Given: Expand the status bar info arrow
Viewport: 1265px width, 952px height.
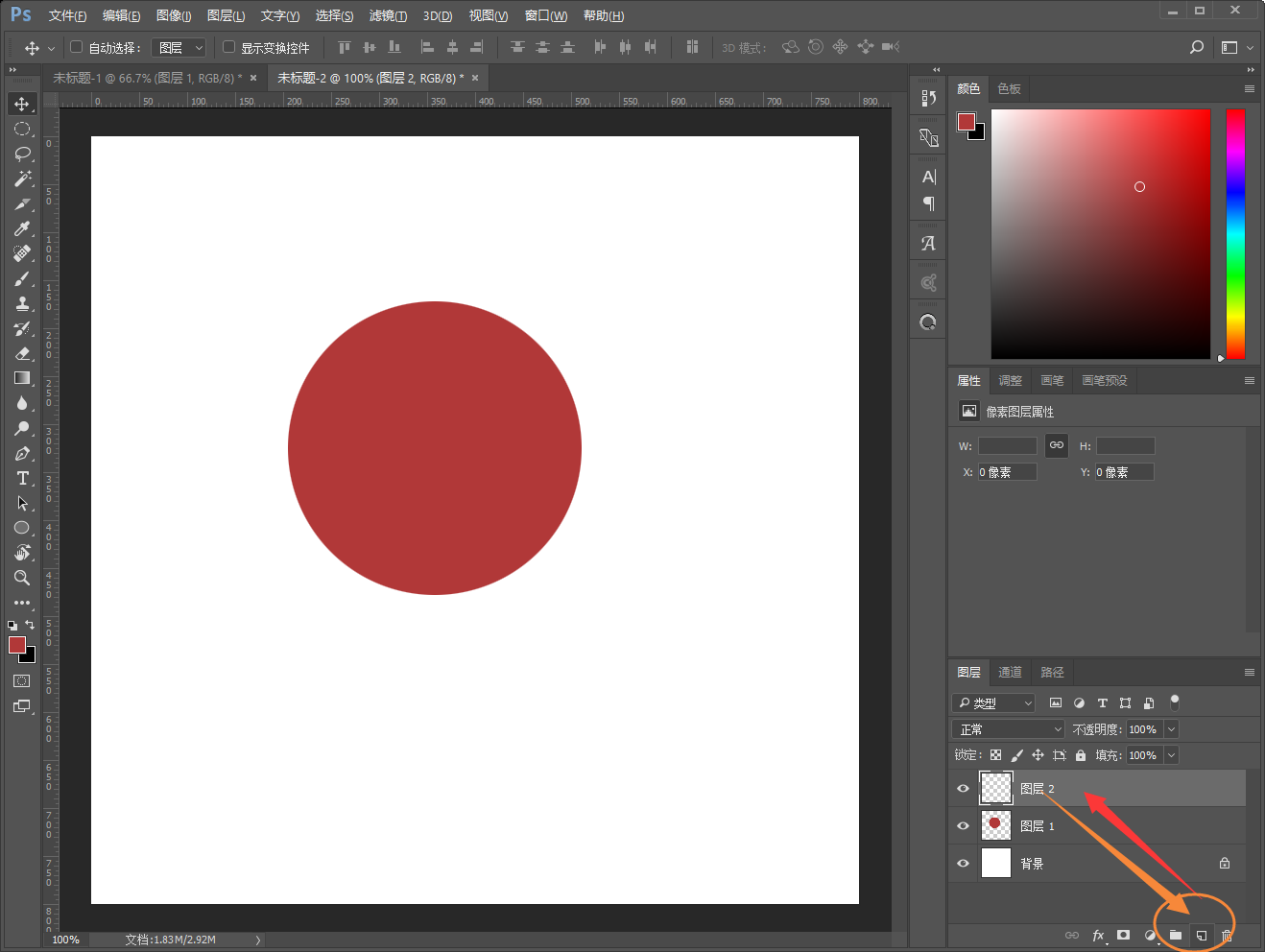Looking at the screenshot, I should click(x=258, y=940).
